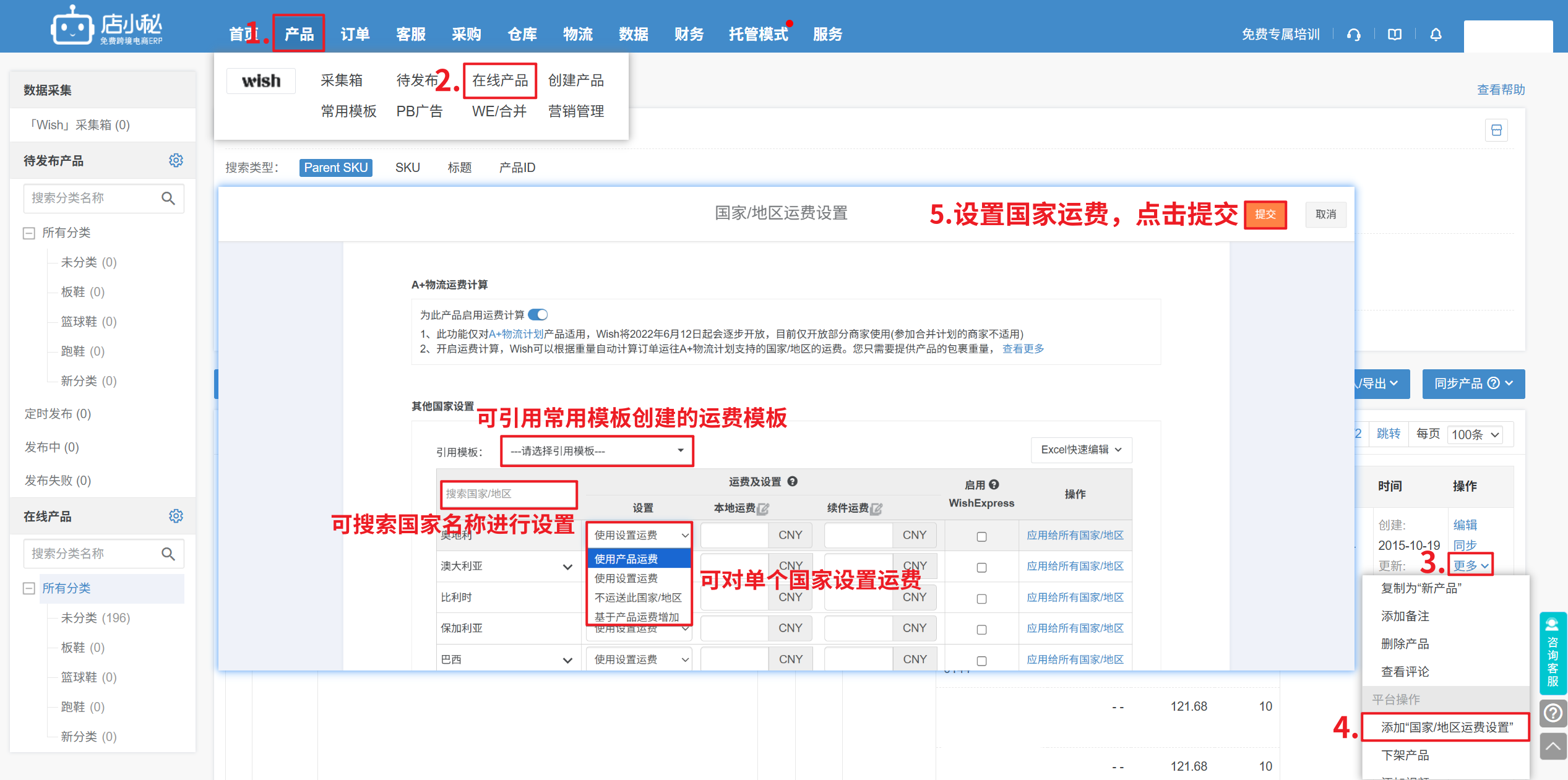Click the notification bell icon
Viewport: 1568px width, 780px height.
coord(1436,35)
